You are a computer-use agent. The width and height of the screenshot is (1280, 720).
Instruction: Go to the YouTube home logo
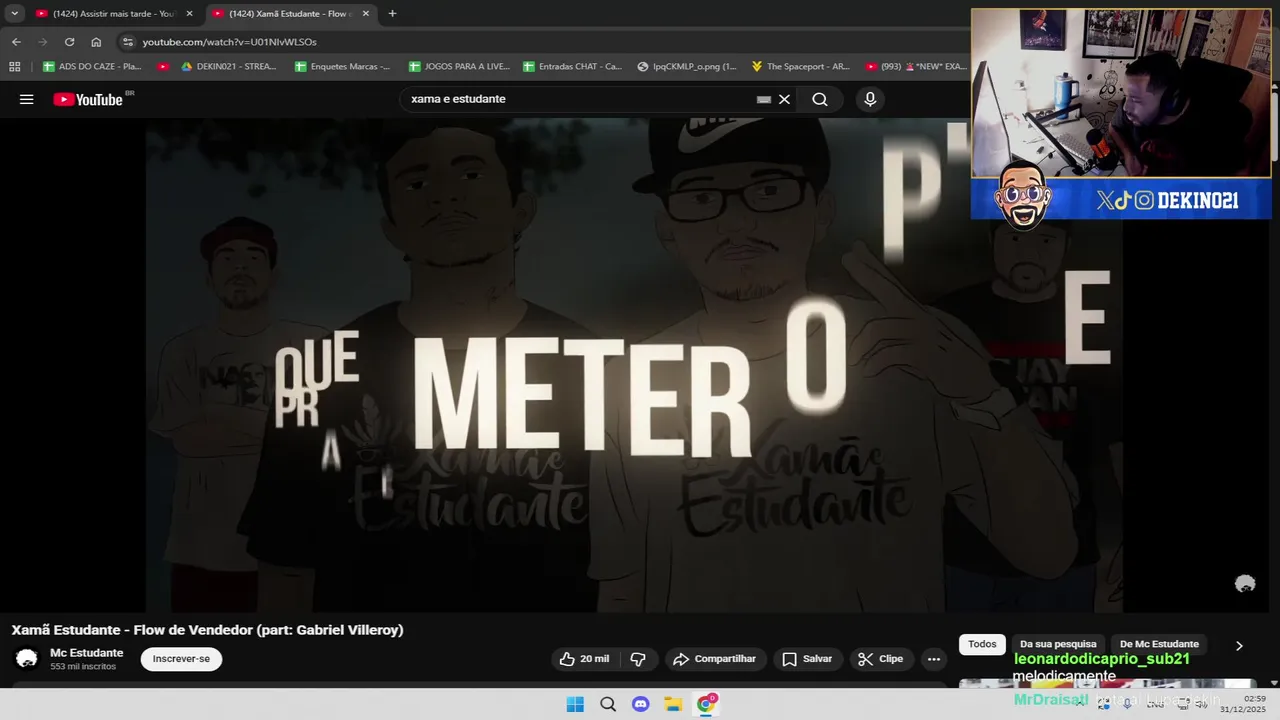87,99
